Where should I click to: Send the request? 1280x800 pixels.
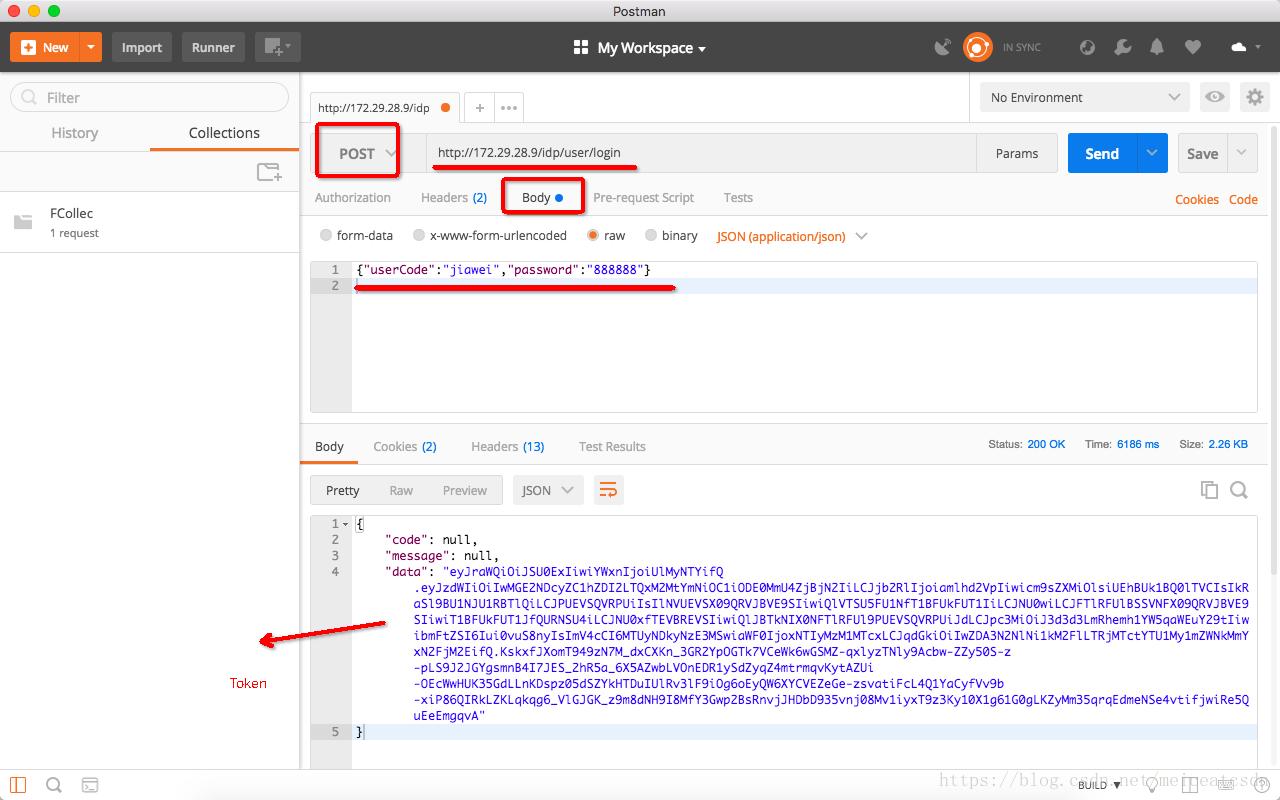(1102, 153)
